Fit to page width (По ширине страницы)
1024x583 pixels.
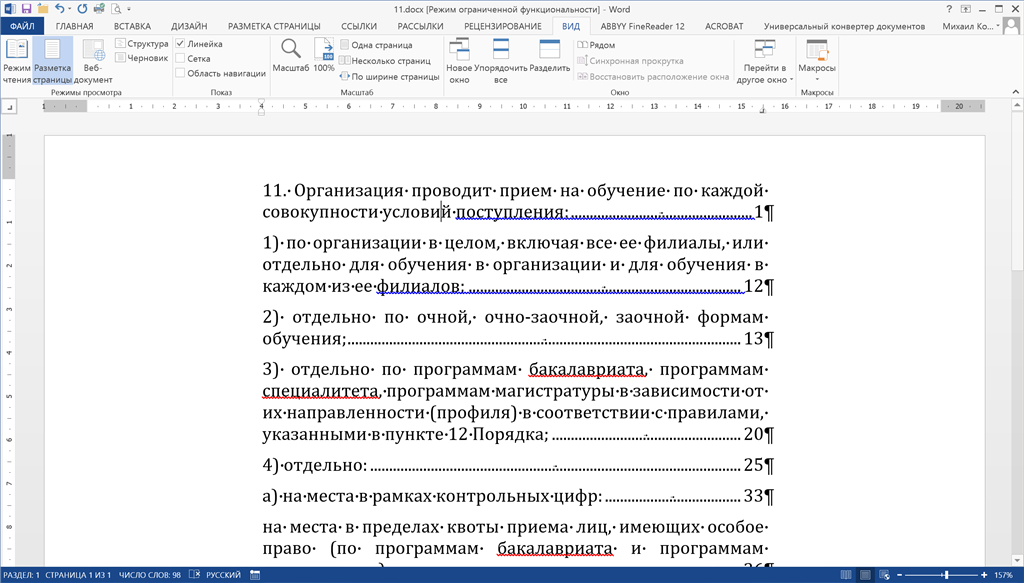coord(390,76)
